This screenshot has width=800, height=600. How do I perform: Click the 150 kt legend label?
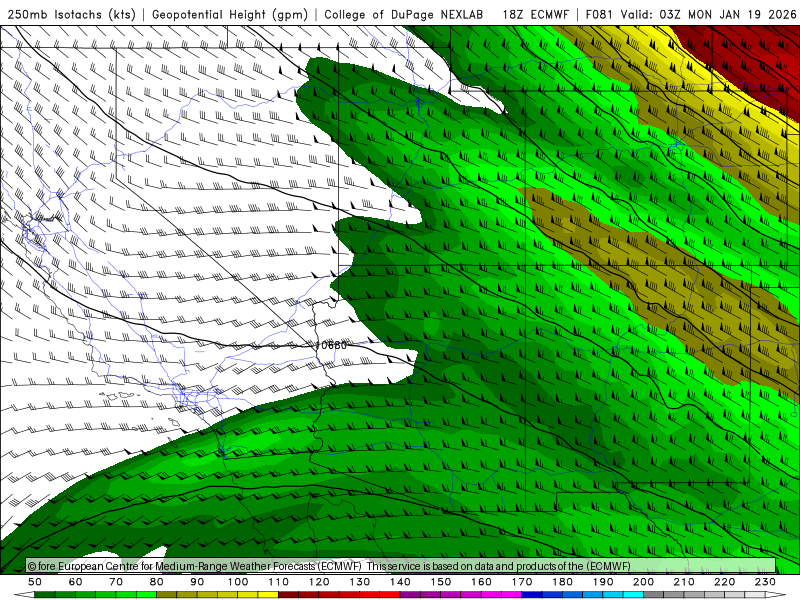click(x=441, y=582)
